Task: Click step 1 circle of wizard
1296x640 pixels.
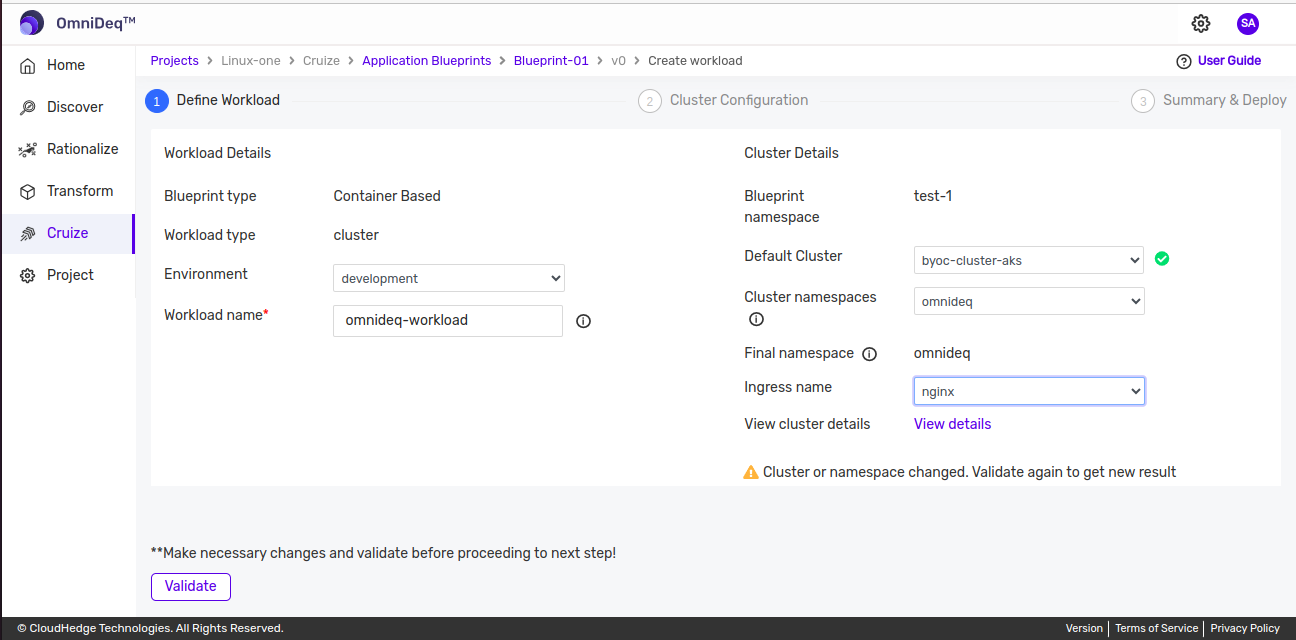Action: pyautogui.click(x=157, y=101)
